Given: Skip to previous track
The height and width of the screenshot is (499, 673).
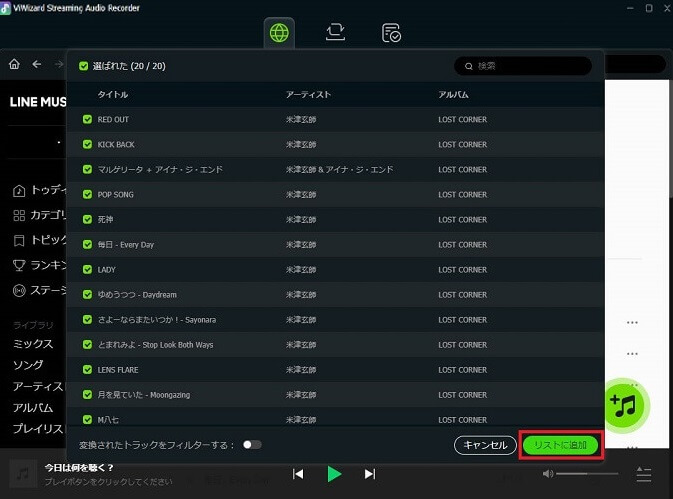Looking at the screenshot, I should click(x=298, y=474).
